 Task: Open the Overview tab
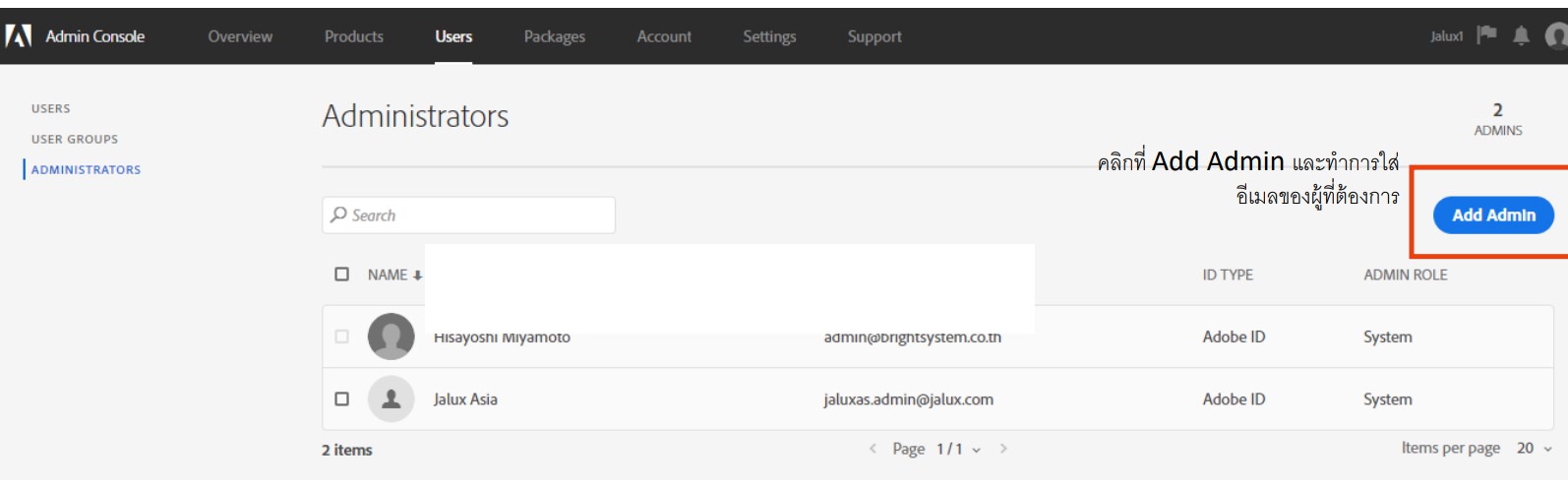240,36
